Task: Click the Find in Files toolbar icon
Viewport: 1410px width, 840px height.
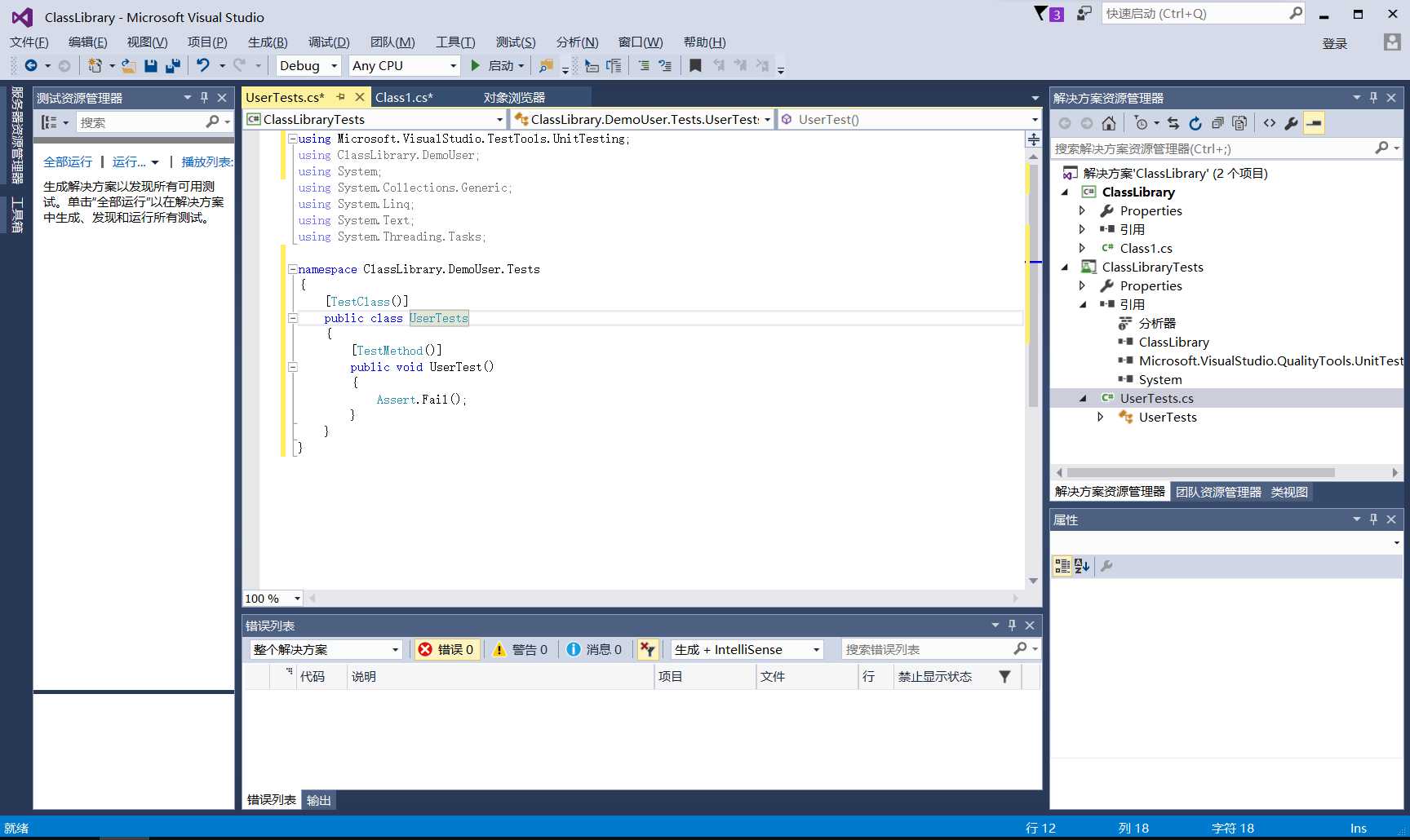Action: [x=546, y=65]
